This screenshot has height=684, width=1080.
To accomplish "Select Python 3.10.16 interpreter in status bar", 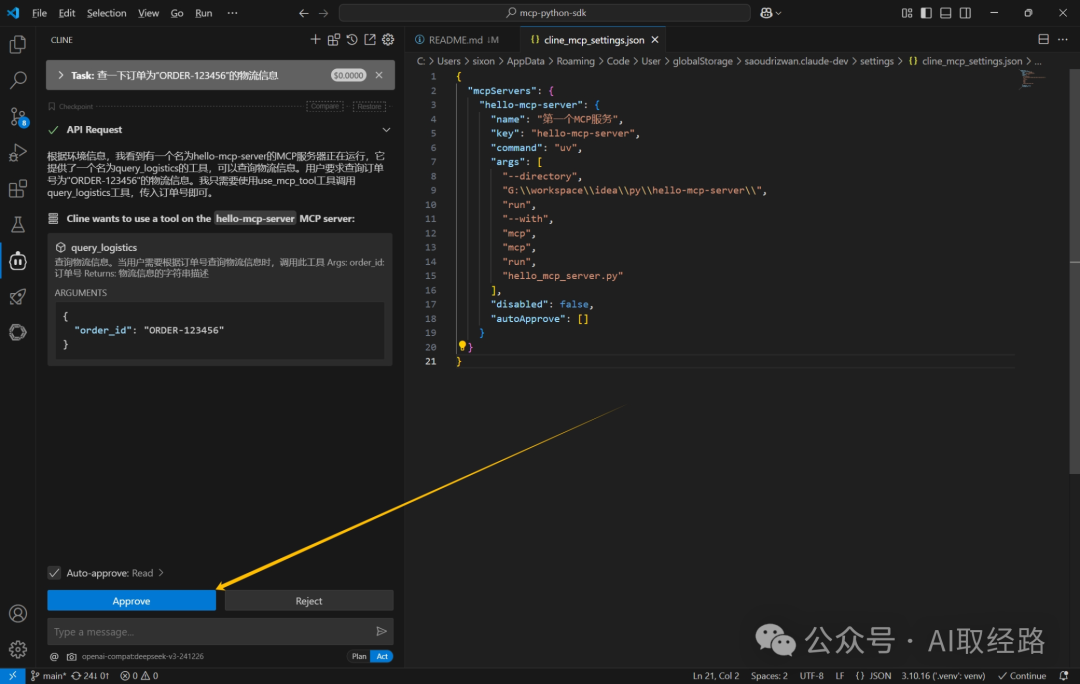I will [944, 676].
